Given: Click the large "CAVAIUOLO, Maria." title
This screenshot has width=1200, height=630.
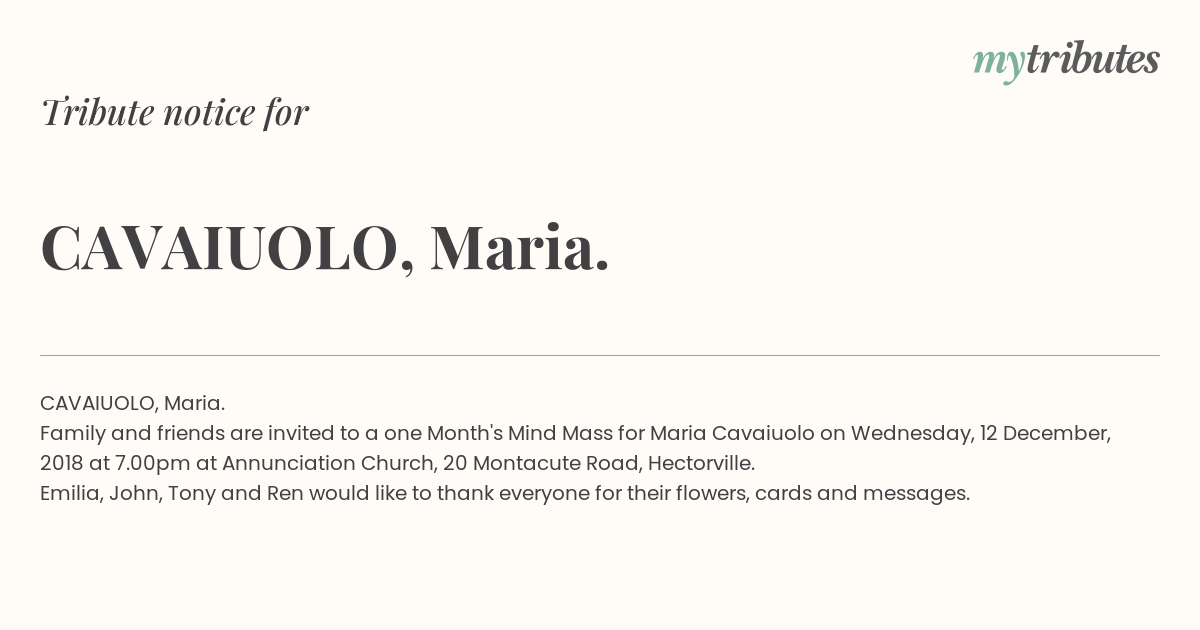Looking at the screenshot, I should (x=325, y=248).
